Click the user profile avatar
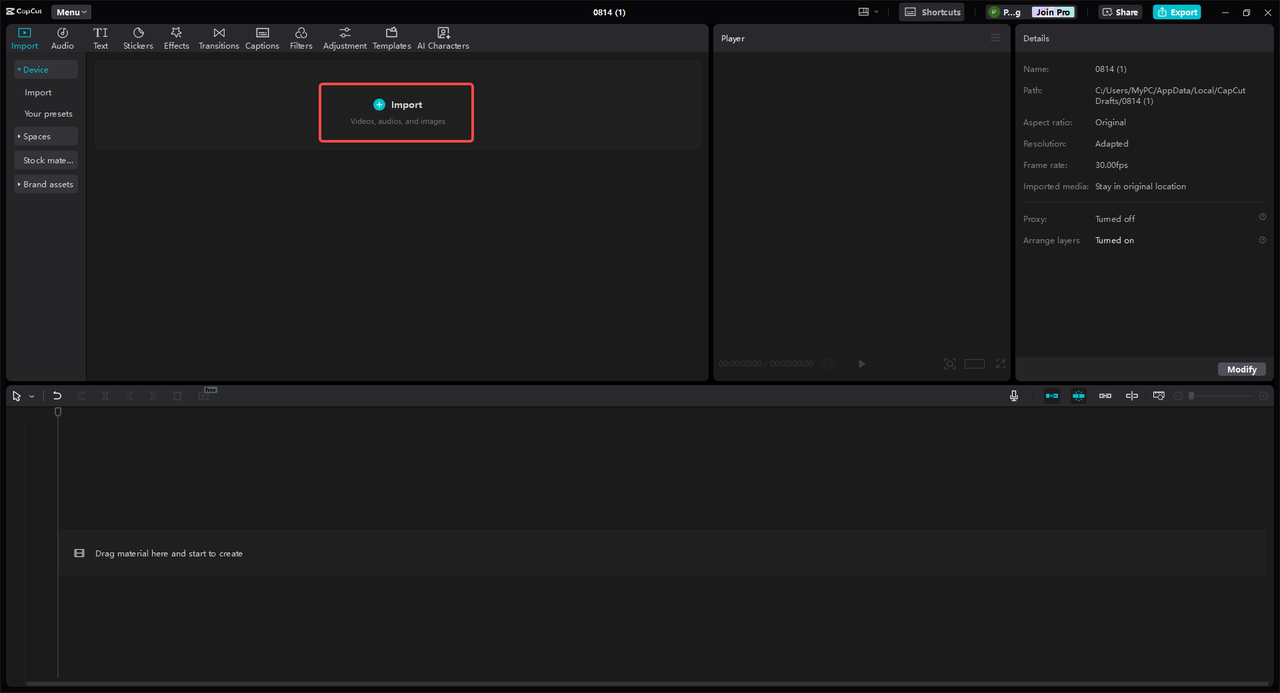1280x693 pixels. [993, 12]
